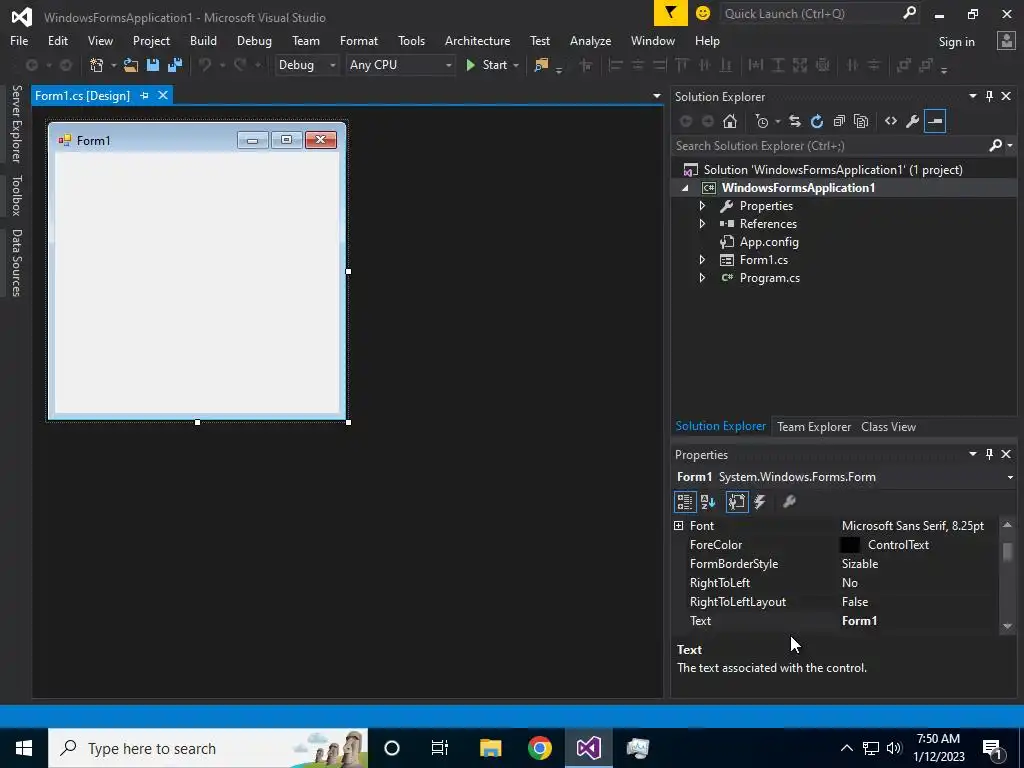Open the document tabs list dropdown

point(656,96)
